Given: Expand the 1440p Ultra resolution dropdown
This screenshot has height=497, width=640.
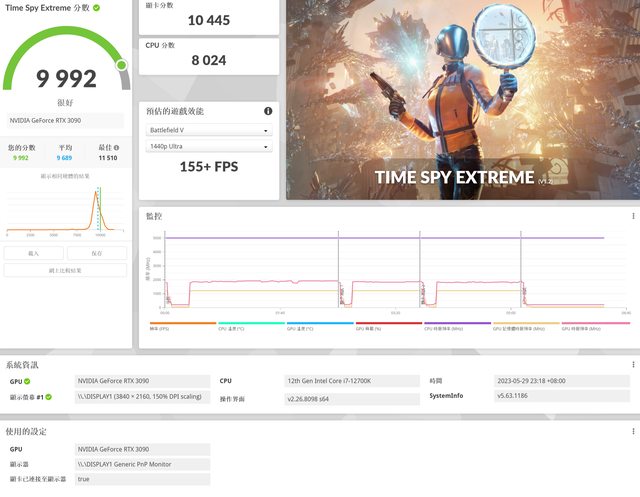Looking at the screenshot, I should click(x=209, y=147).
